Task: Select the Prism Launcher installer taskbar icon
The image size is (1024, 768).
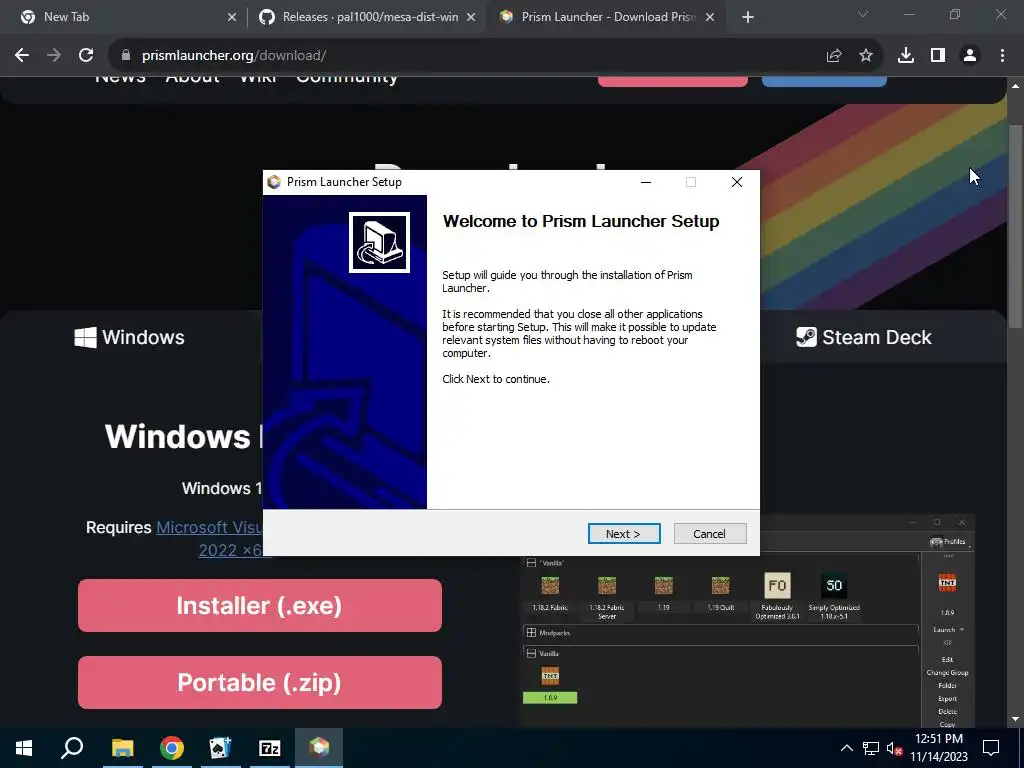Action: click(319, 748)
